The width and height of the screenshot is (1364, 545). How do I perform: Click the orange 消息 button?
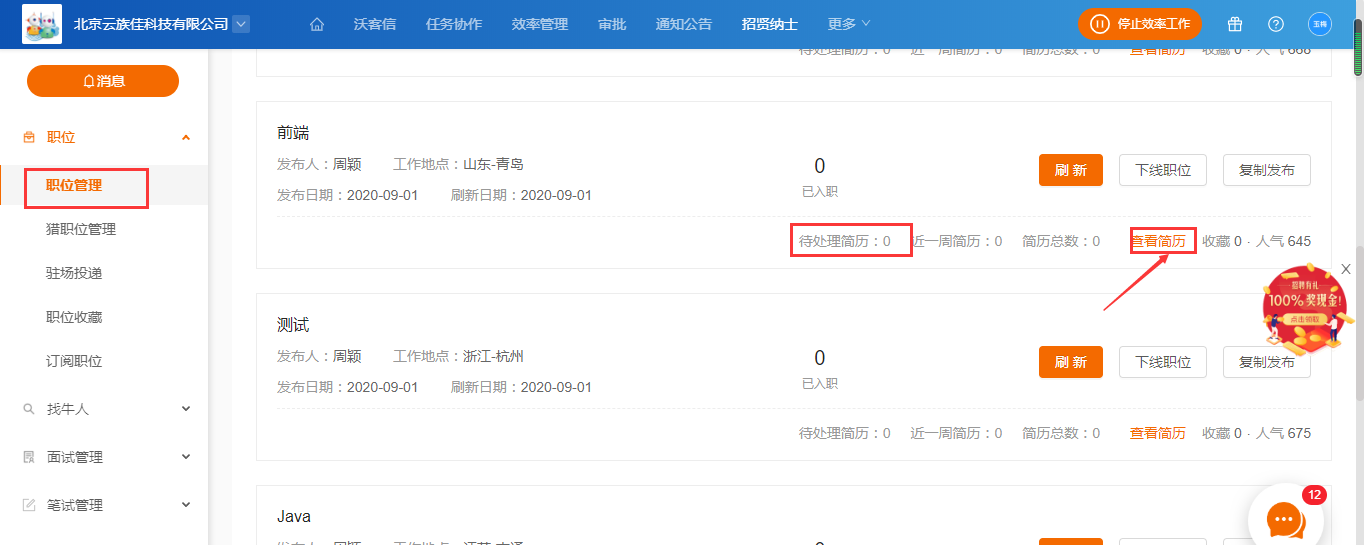(x=103, y=81)
